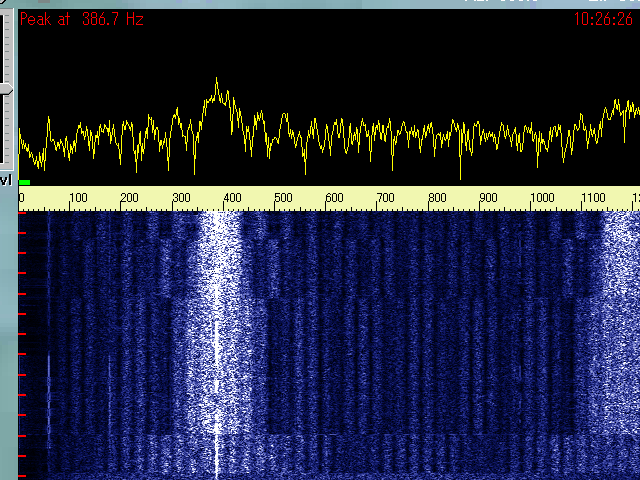Click the 700 Hz frequency scale label
This screenshot has width=640, height=480.
pos(386,198)
